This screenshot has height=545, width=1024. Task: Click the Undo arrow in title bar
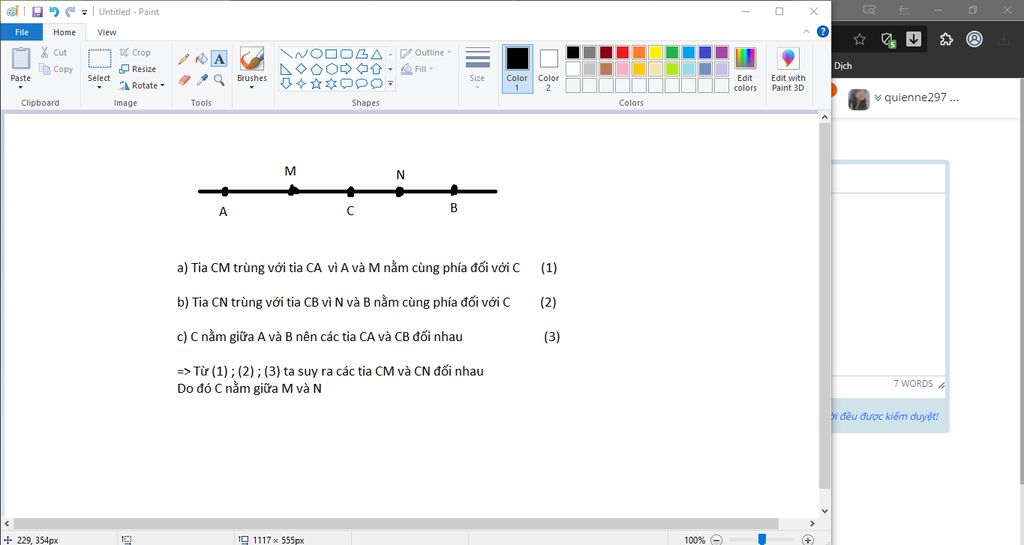pyautogui.click(x=54, y=12)
